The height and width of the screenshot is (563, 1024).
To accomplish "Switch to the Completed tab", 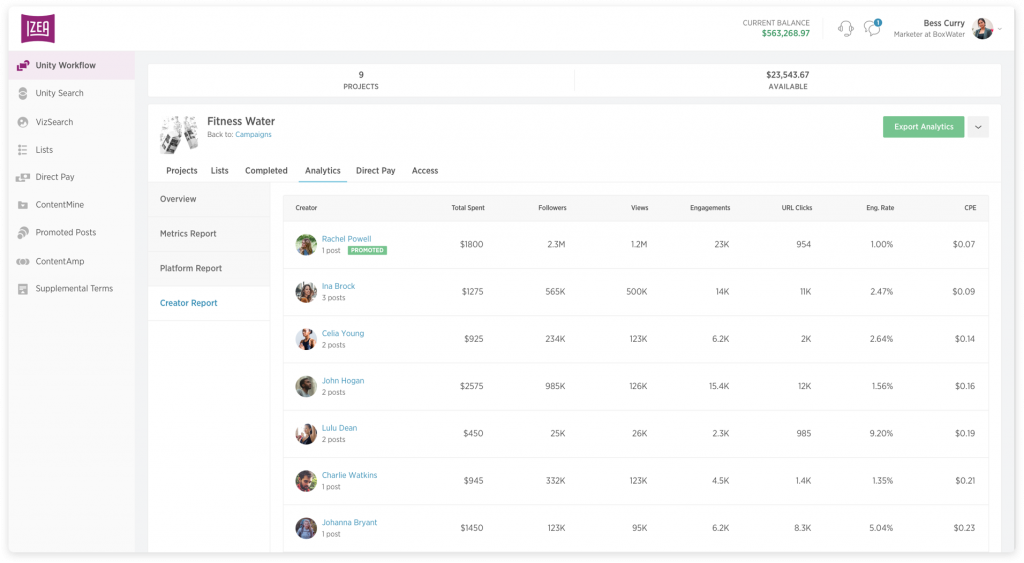I will pos(266,171).
